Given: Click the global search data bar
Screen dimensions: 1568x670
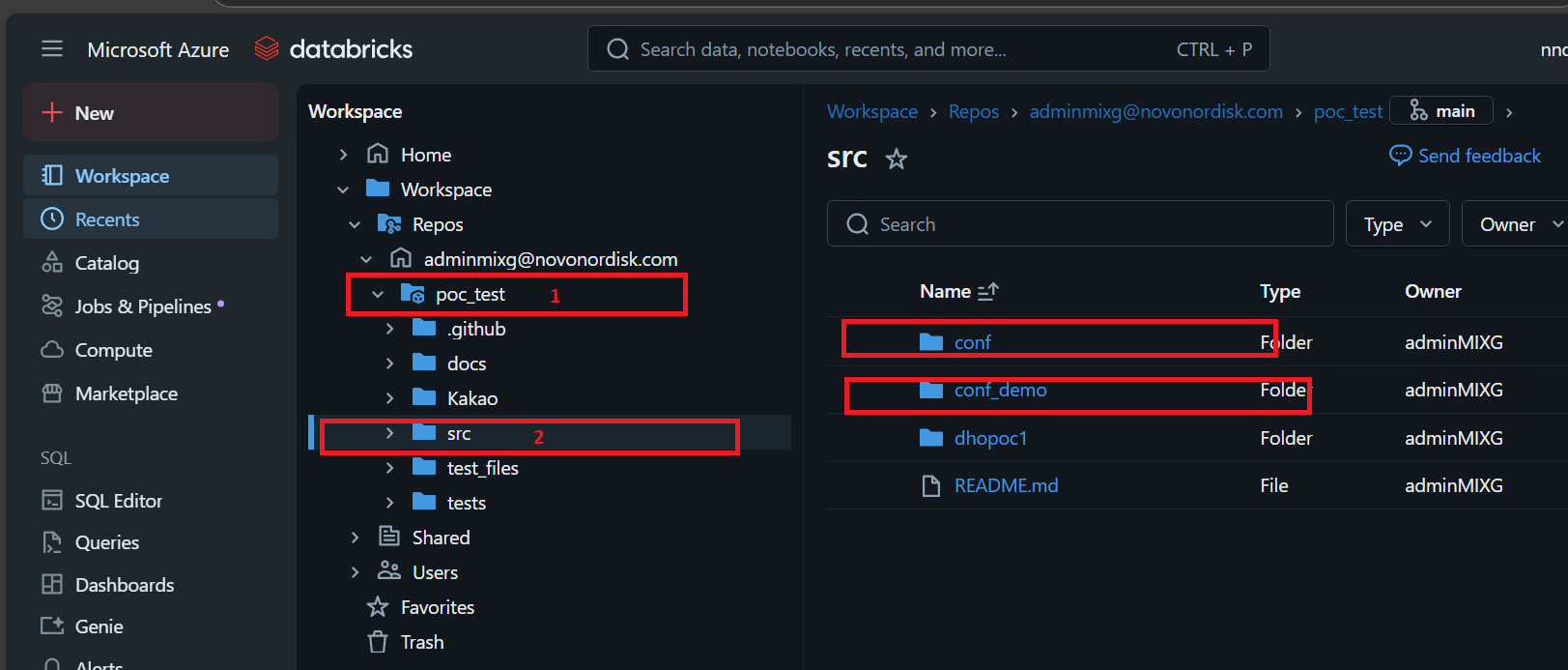Looking at the screenshot, I should coord(928,48).
